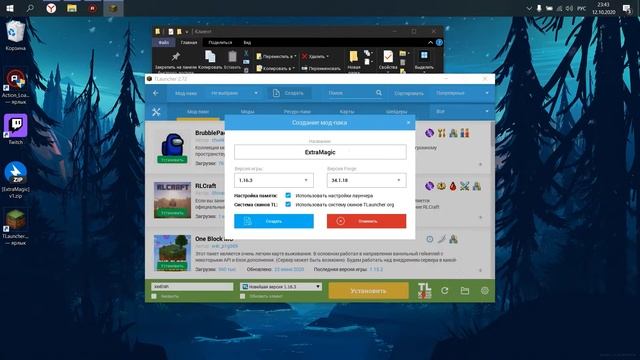Click the Windows Start button

click(10, 8)
